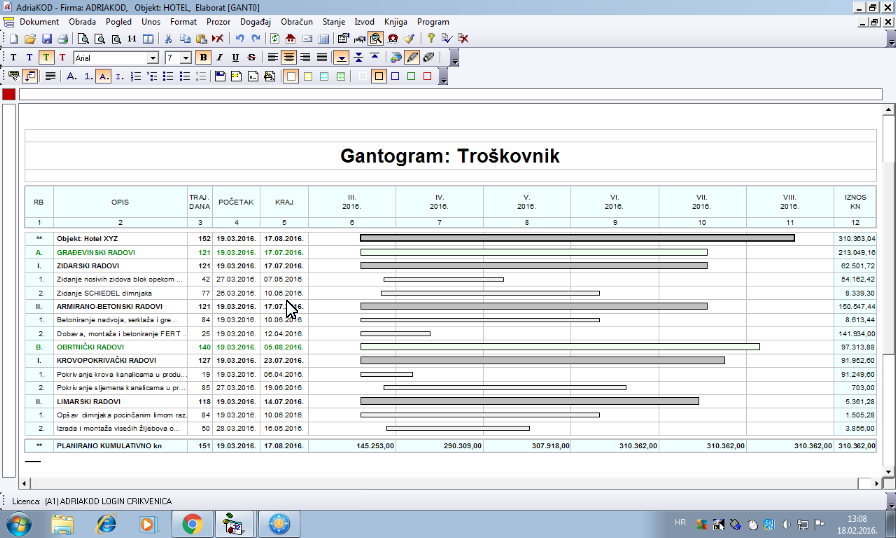Toggle italic formatting

[219, 58]
